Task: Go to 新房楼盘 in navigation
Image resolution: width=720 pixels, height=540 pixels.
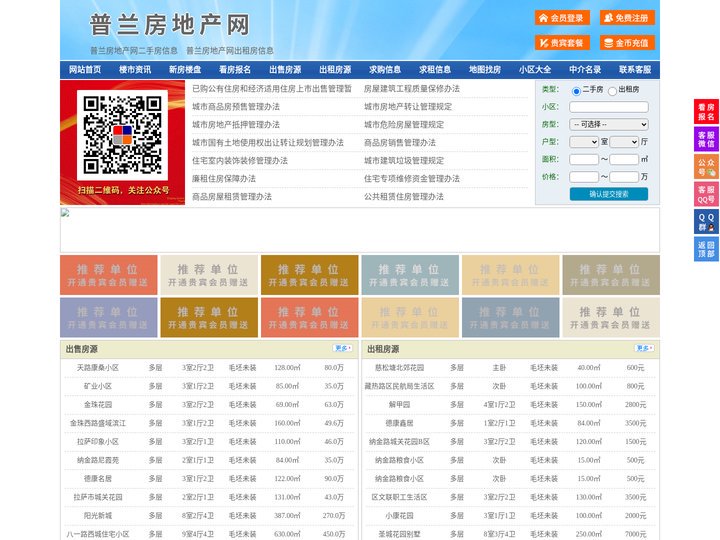Action: pos(185,70)
